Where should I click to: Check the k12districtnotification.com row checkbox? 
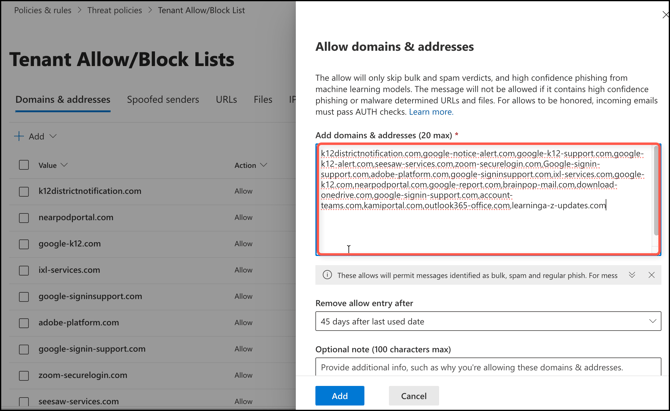pyautogui.click(x=23, y=191)
